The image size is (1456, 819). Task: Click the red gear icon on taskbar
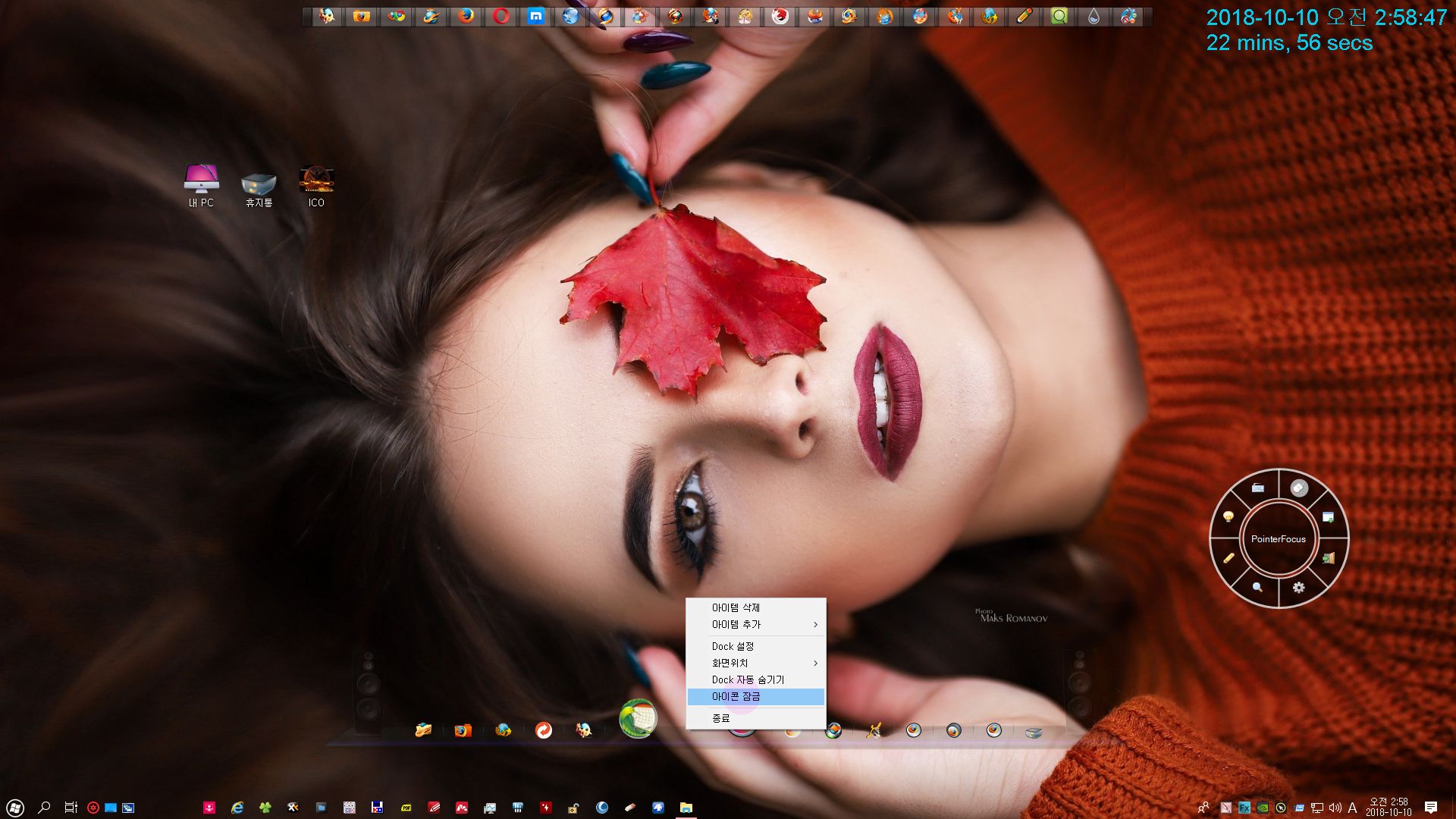click(x=93, y=808)
